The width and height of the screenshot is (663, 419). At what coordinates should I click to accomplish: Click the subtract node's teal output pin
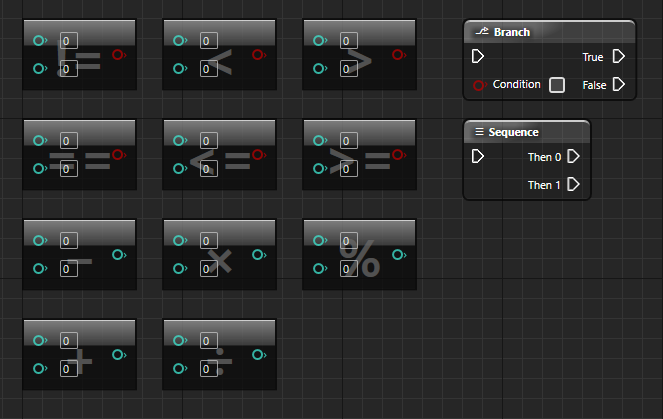[x=119, y=255]
